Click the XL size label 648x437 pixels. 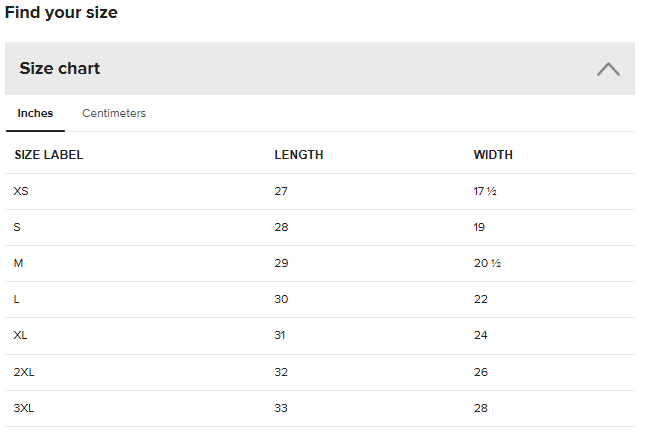tap(21, 335)
